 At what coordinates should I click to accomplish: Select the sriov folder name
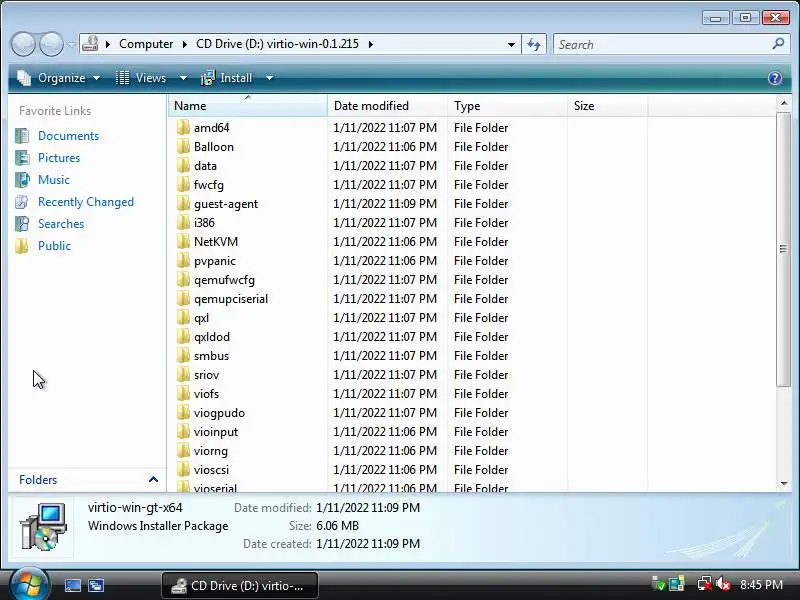point(206,374)
